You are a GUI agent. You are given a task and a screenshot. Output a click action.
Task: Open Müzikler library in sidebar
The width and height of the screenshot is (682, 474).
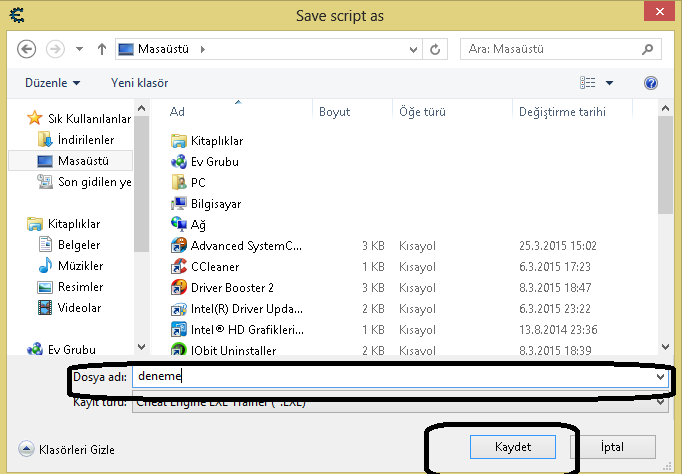click(x=71, y=265)
